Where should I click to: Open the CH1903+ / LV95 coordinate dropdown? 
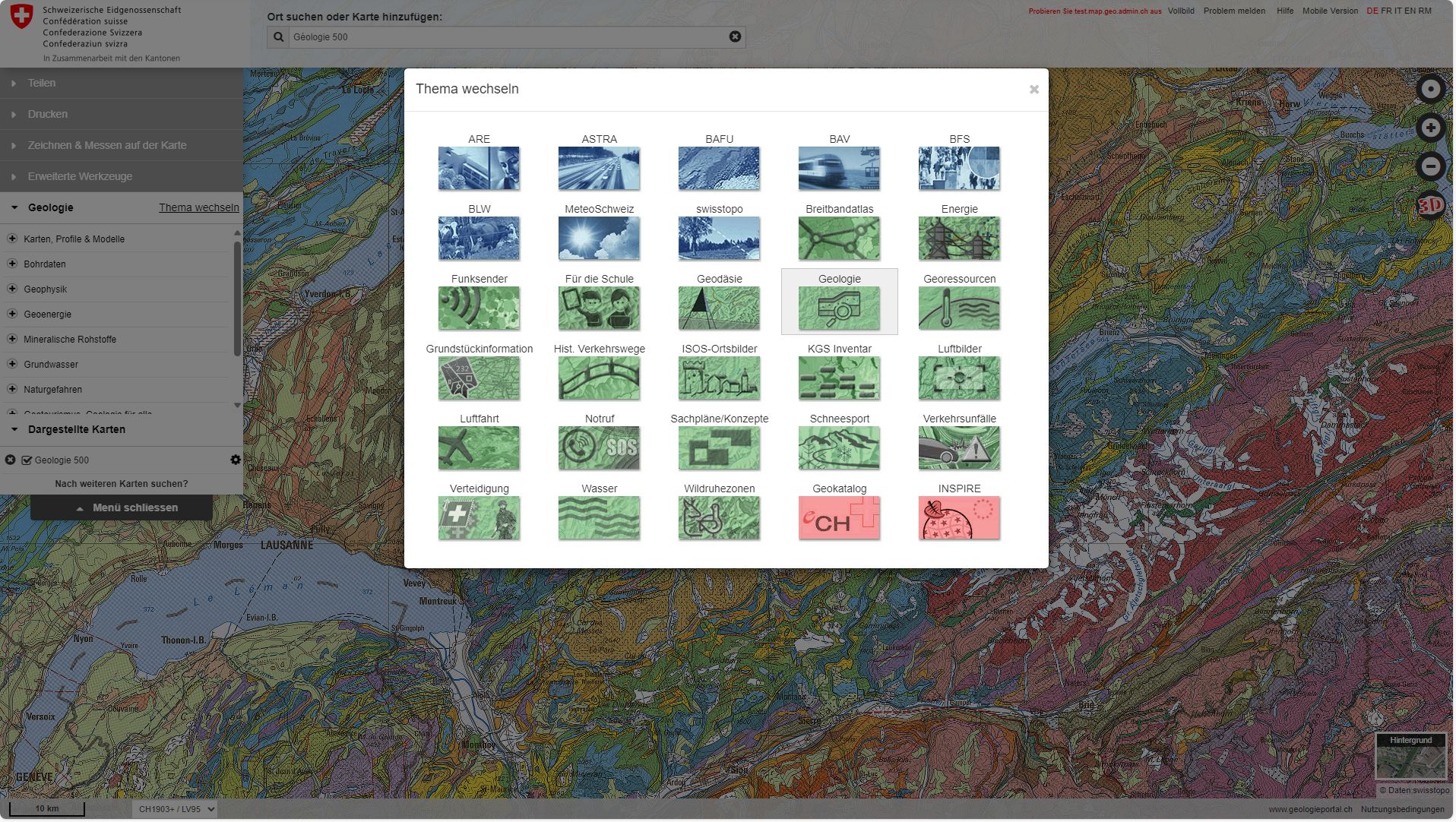pyautogui.click(x=175, y=809)
